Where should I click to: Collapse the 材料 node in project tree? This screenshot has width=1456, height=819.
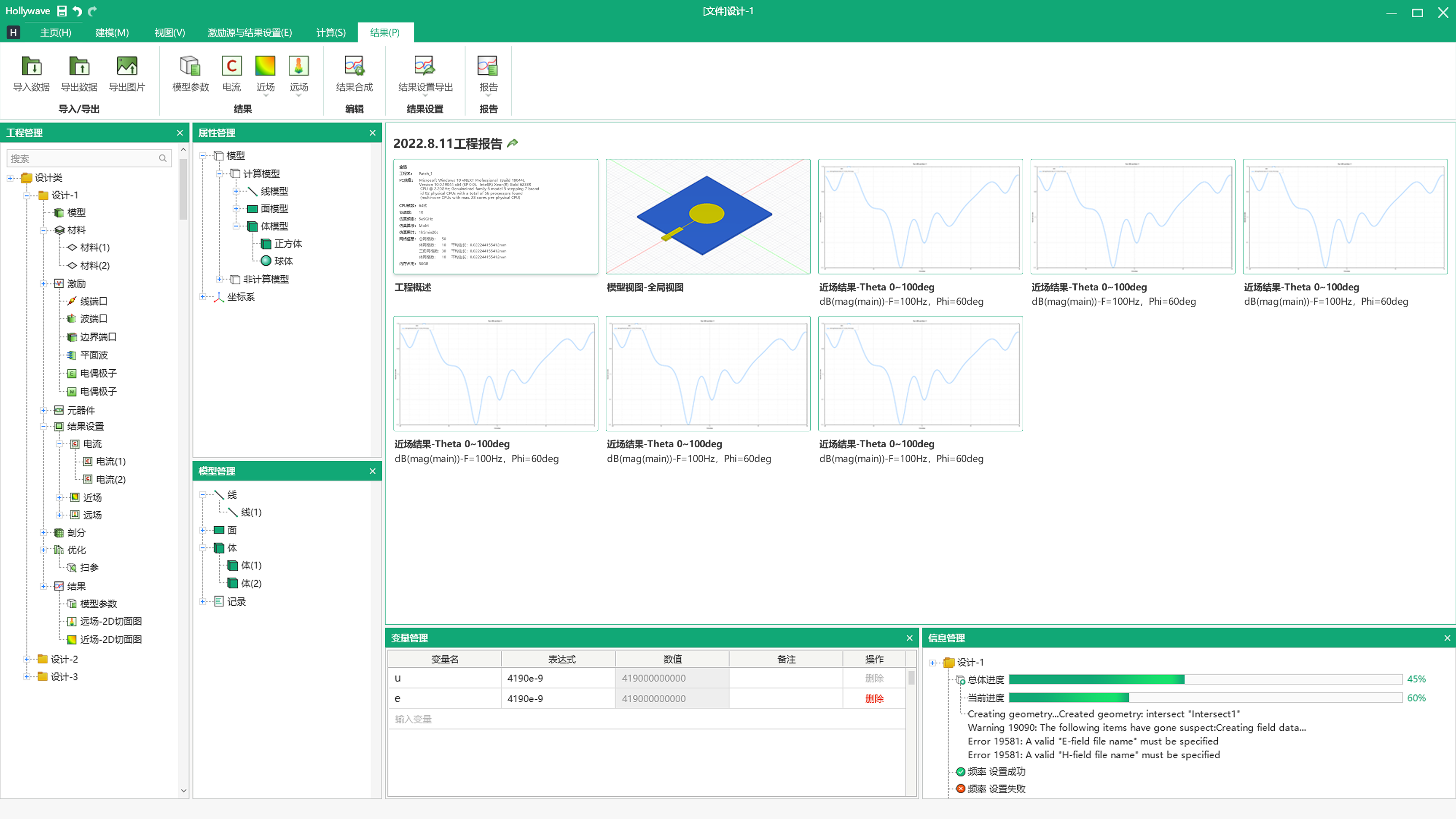coord(43,230)
